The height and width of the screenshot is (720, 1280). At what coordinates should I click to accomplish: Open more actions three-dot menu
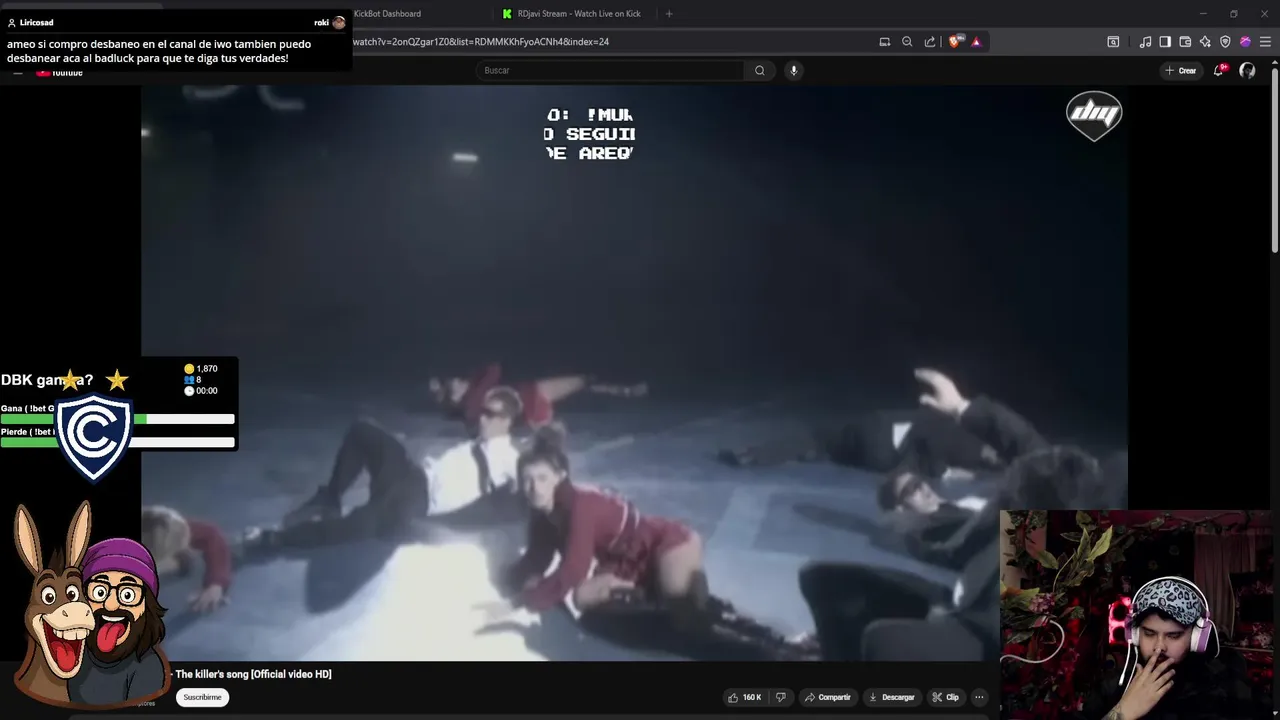980,697
